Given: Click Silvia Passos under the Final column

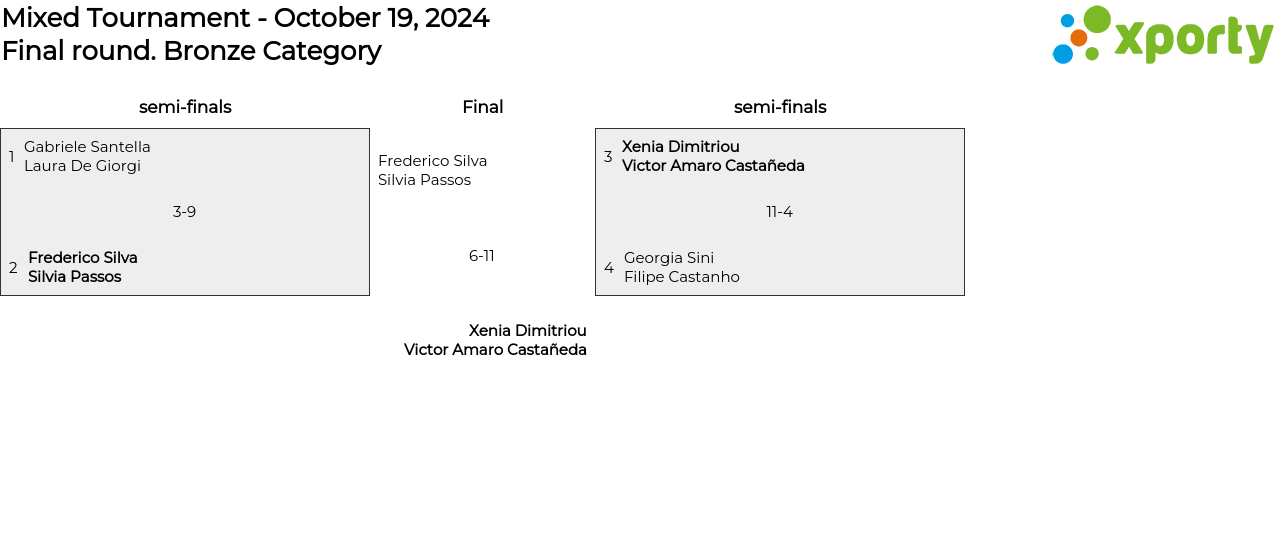Looking at the screenshot, I should [x=424, y=180].
